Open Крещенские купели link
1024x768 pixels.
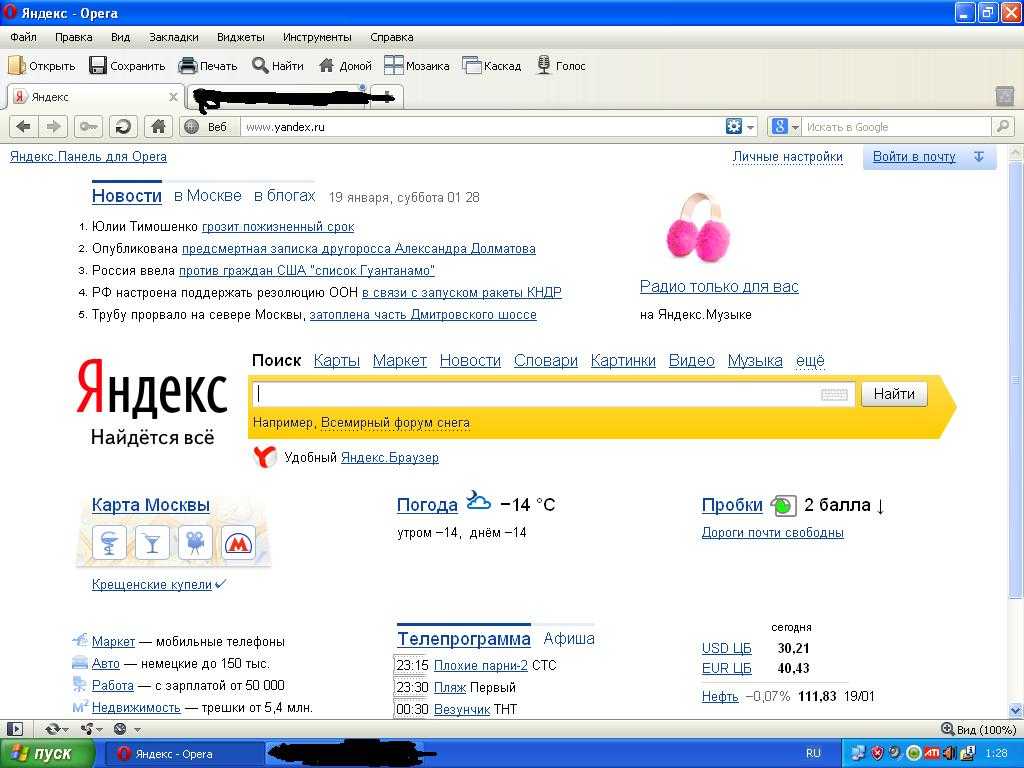152,584
